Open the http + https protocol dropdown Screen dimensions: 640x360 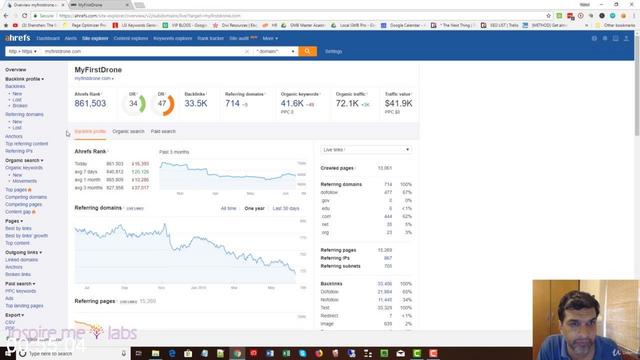coord(23,51)
